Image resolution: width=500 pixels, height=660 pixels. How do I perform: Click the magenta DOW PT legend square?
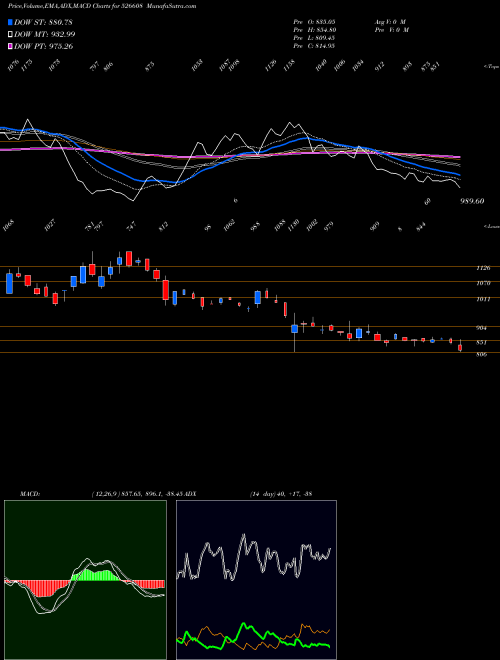(x=10, y=46)
